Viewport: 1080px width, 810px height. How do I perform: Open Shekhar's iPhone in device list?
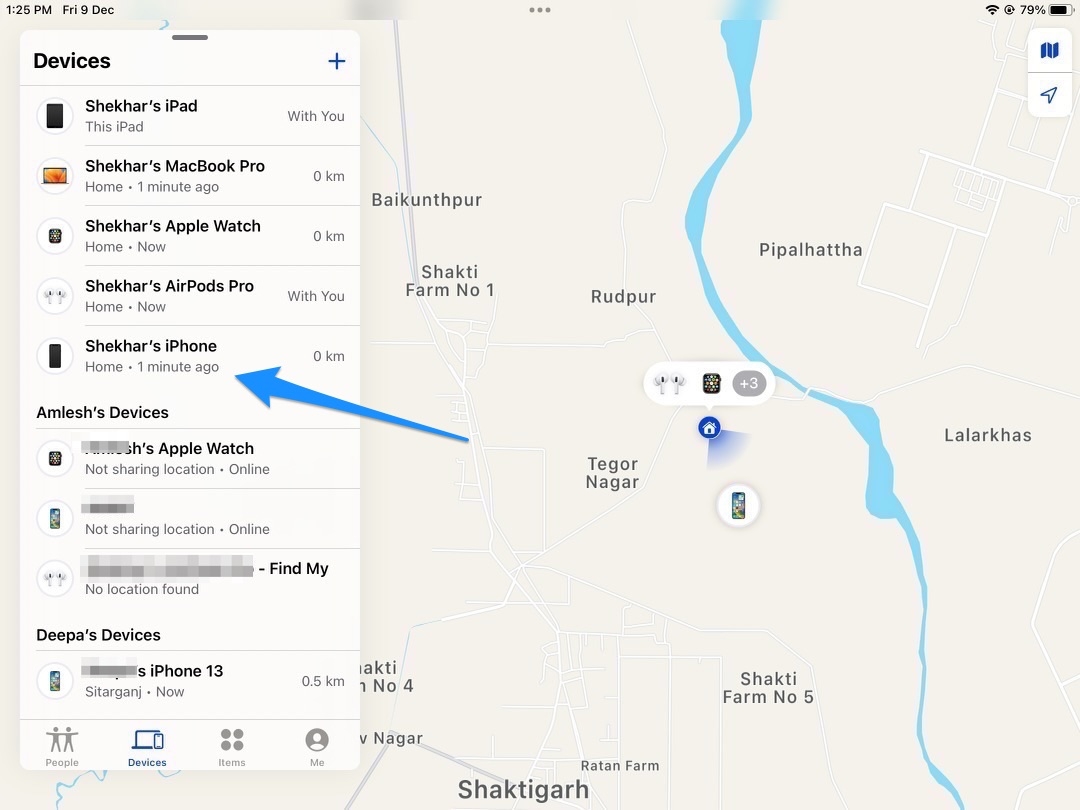click(190, 356)
